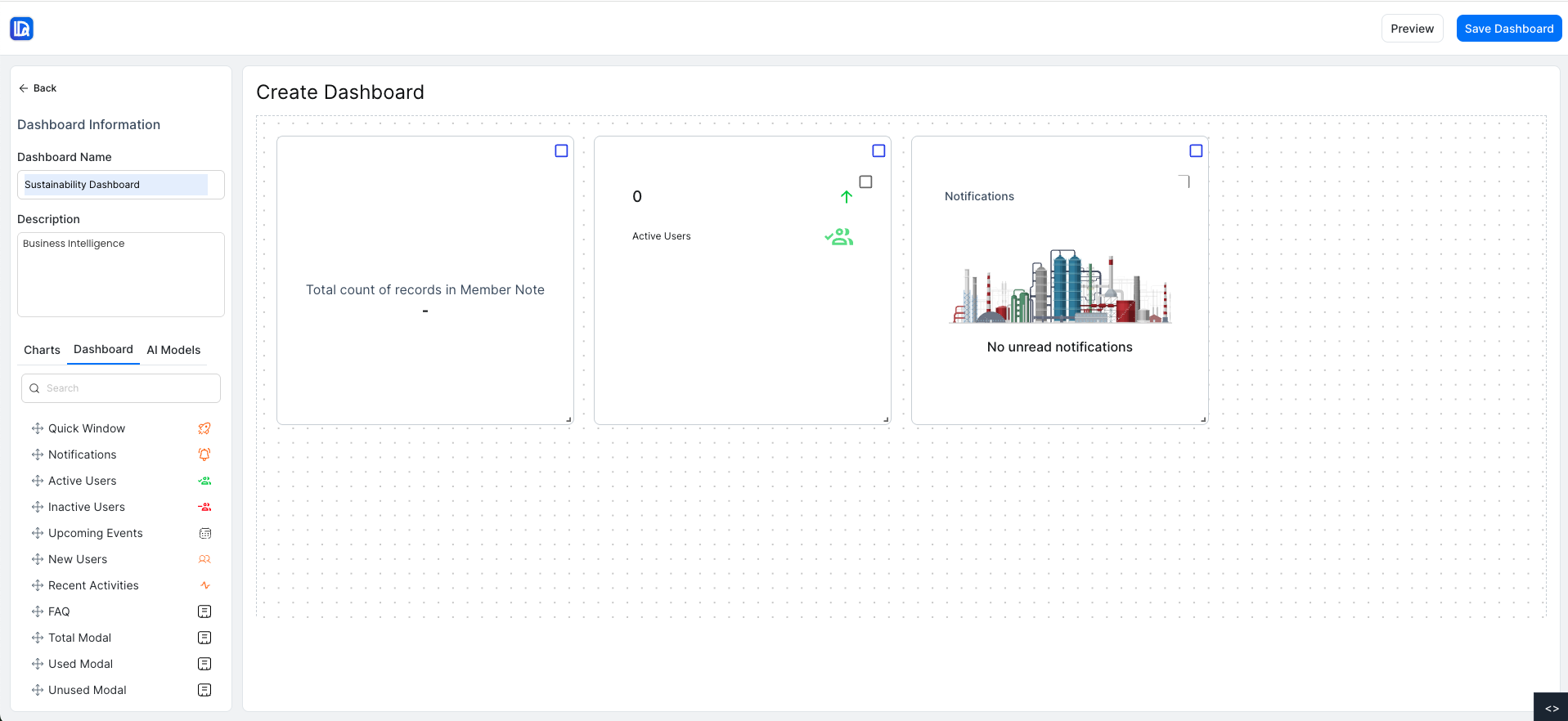Image resolution: width=1568 pixels, height=721 pixels.
Task: Click the Active Users card resize handle
Action: (x=886, y=419)
